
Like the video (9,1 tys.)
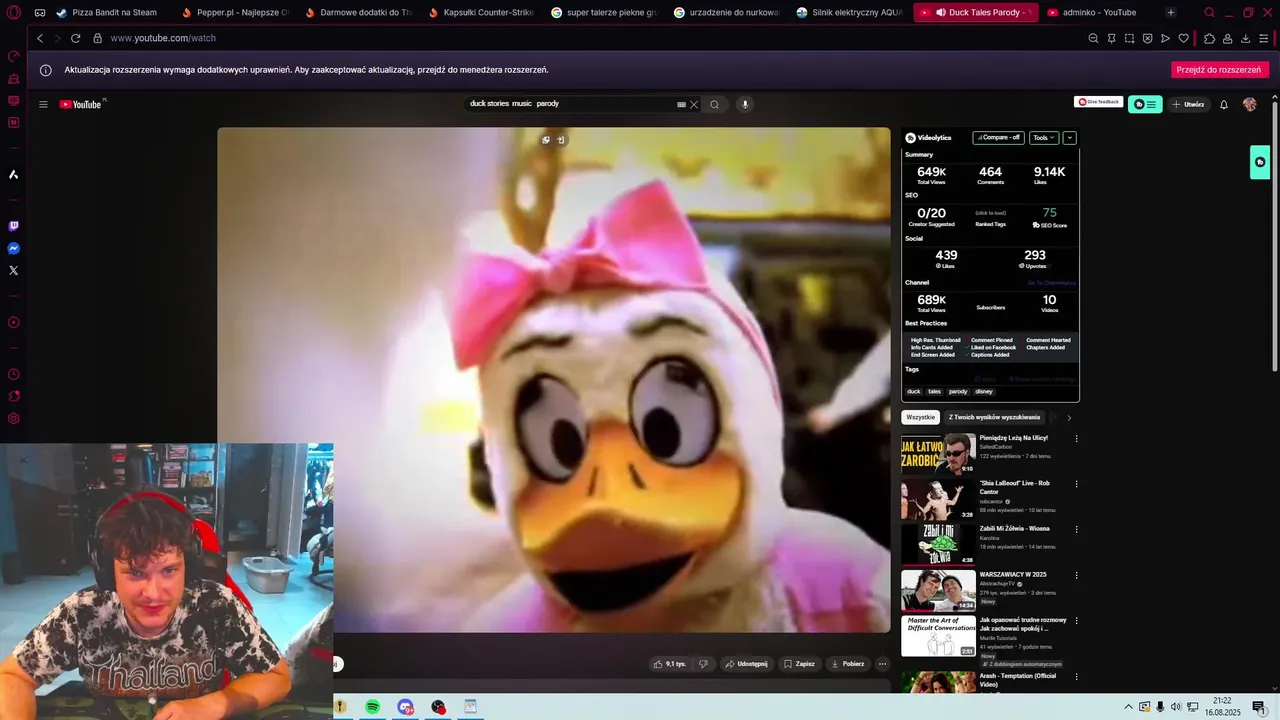670,664
